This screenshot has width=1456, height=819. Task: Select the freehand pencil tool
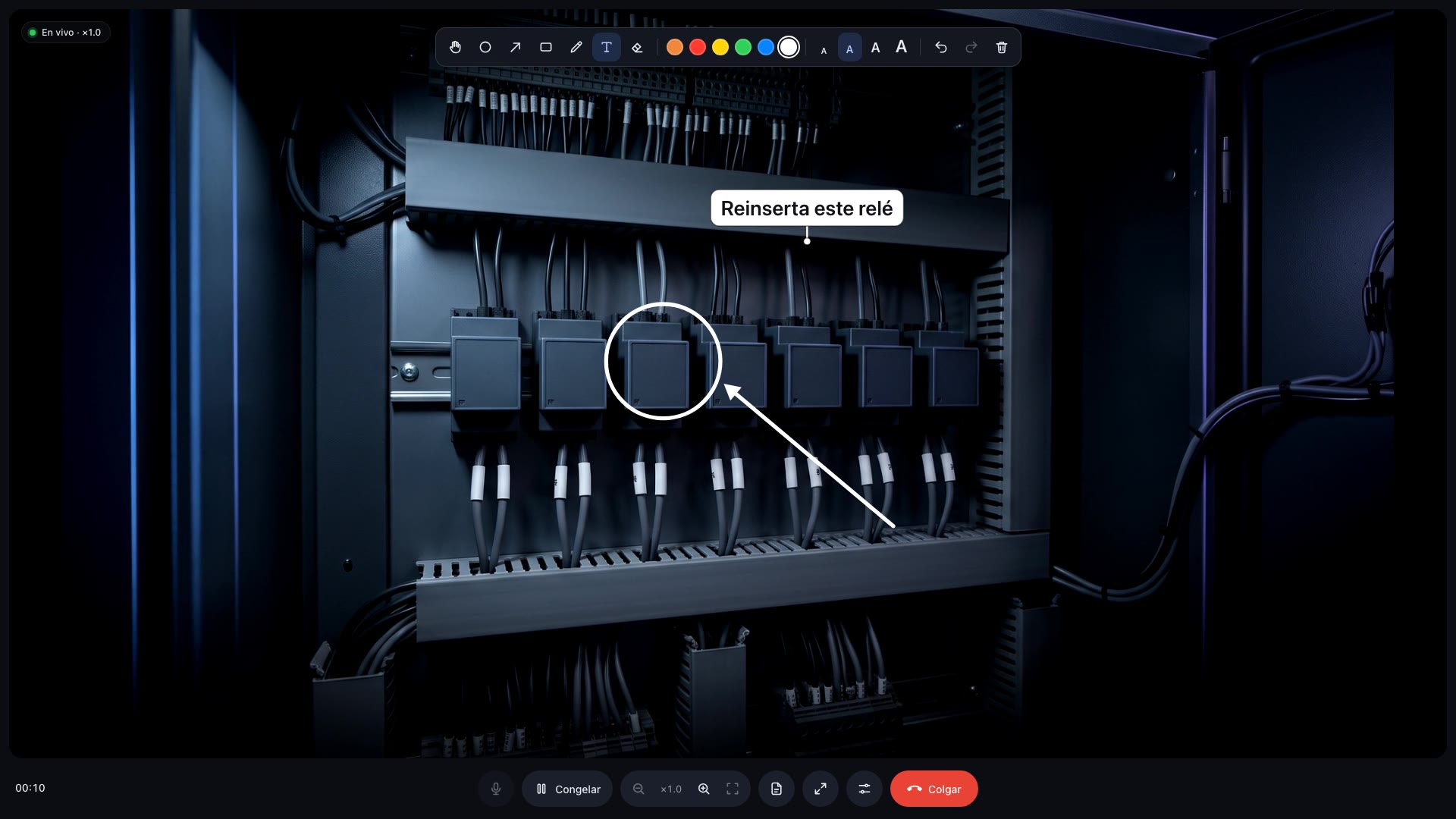(x=576, y=47)
